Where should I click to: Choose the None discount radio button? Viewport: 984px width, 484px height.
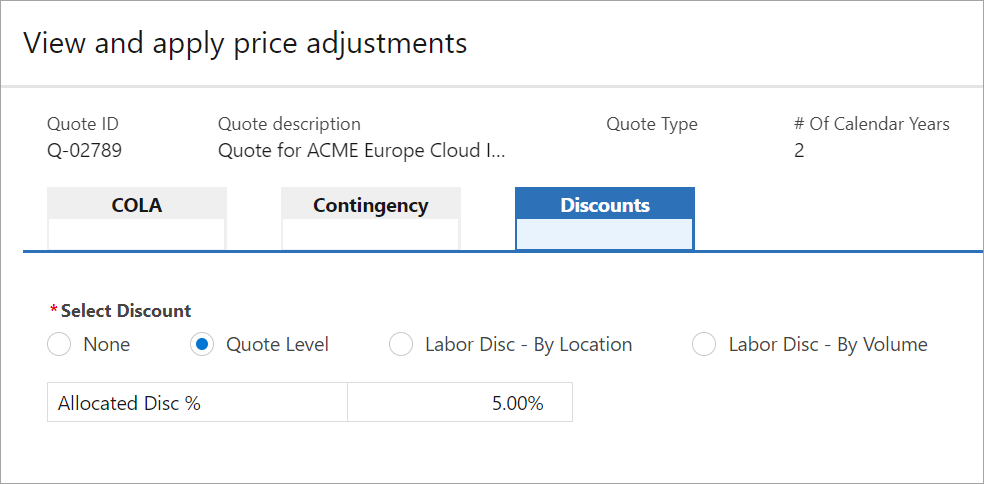coord(59,344)
